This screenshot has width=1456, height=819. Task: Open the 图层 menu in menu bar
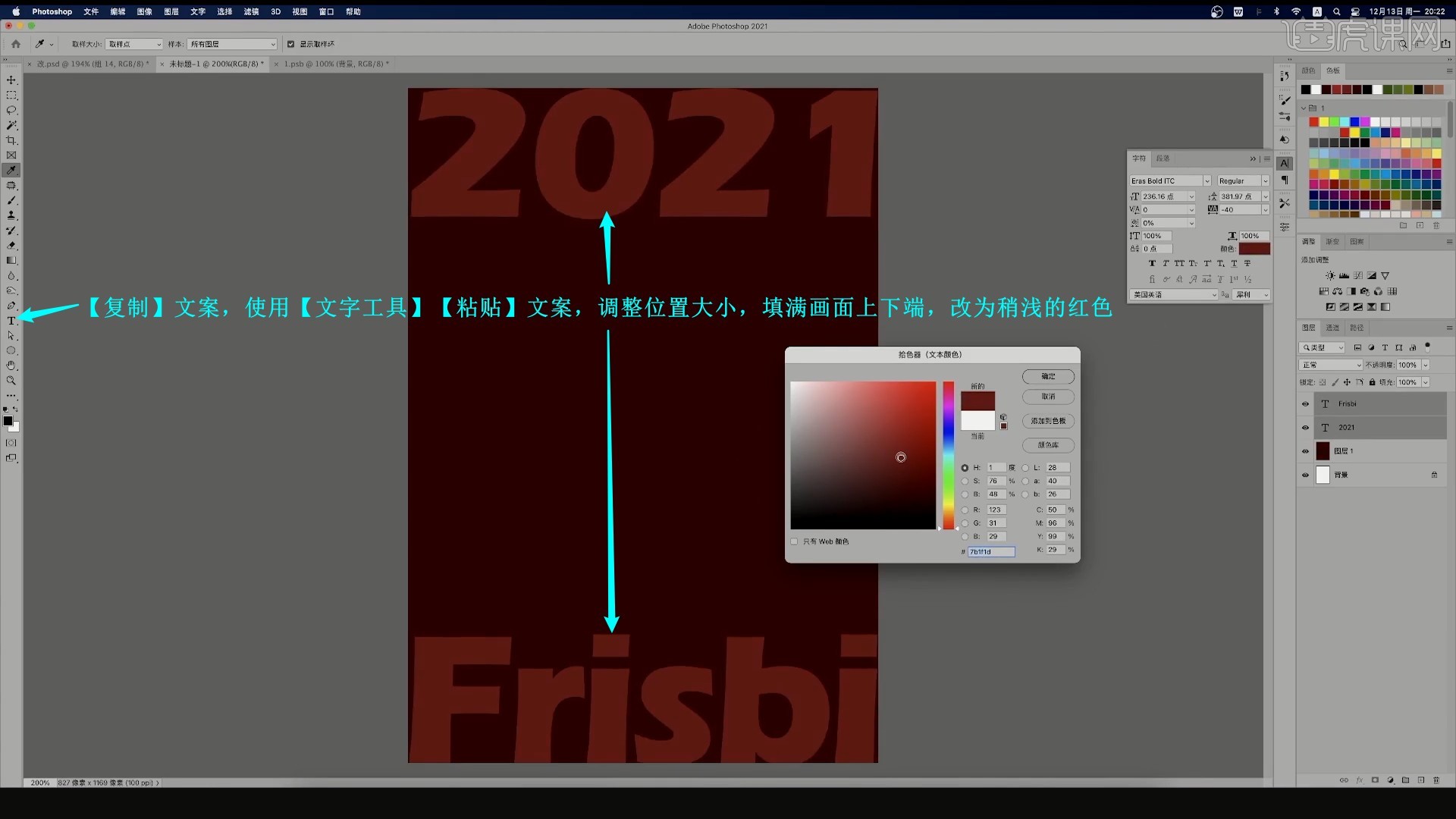pyautogui.click(x=171, y=11)
